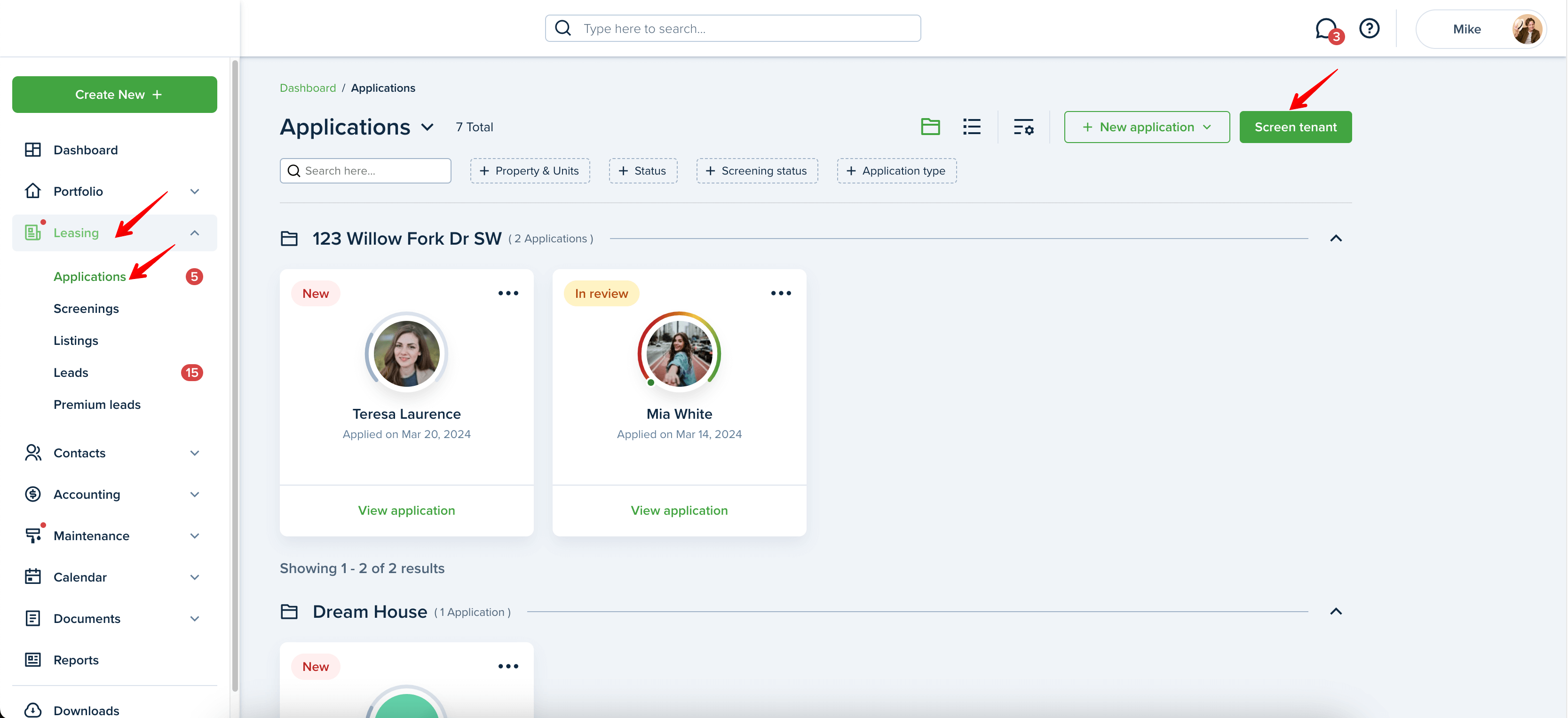Go to Dashboard in the sidebar
This screenshot has height=718, width=1568.
tap(85, 150)
